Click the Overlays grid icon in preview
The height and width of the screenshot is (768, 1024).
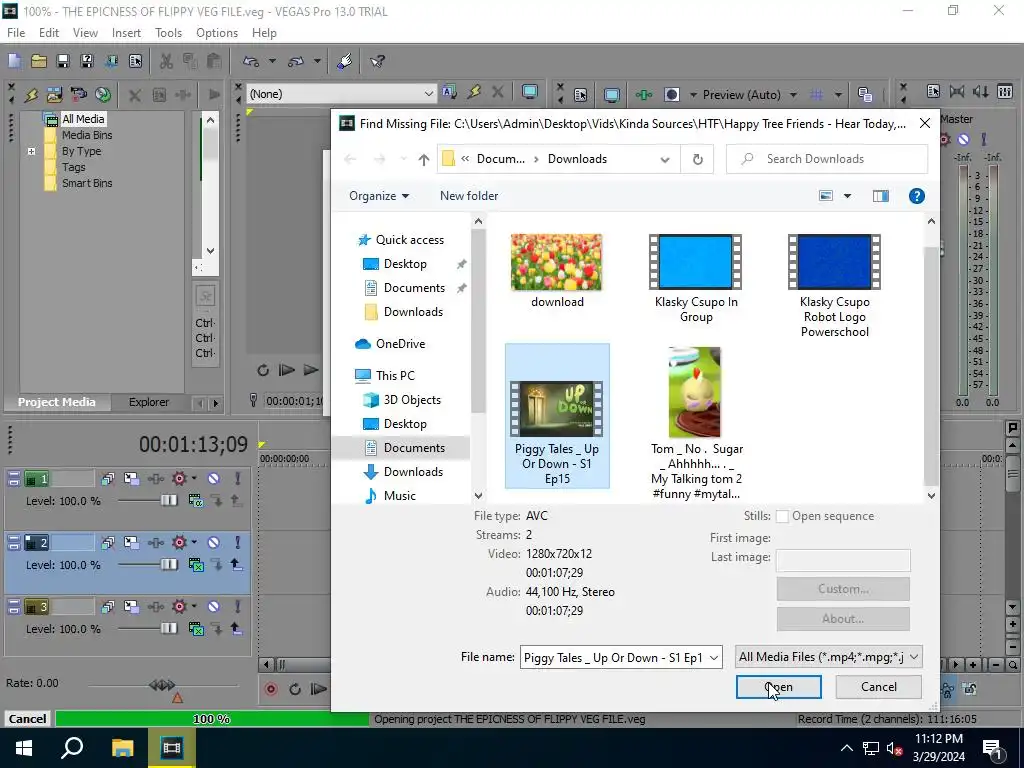816,95
